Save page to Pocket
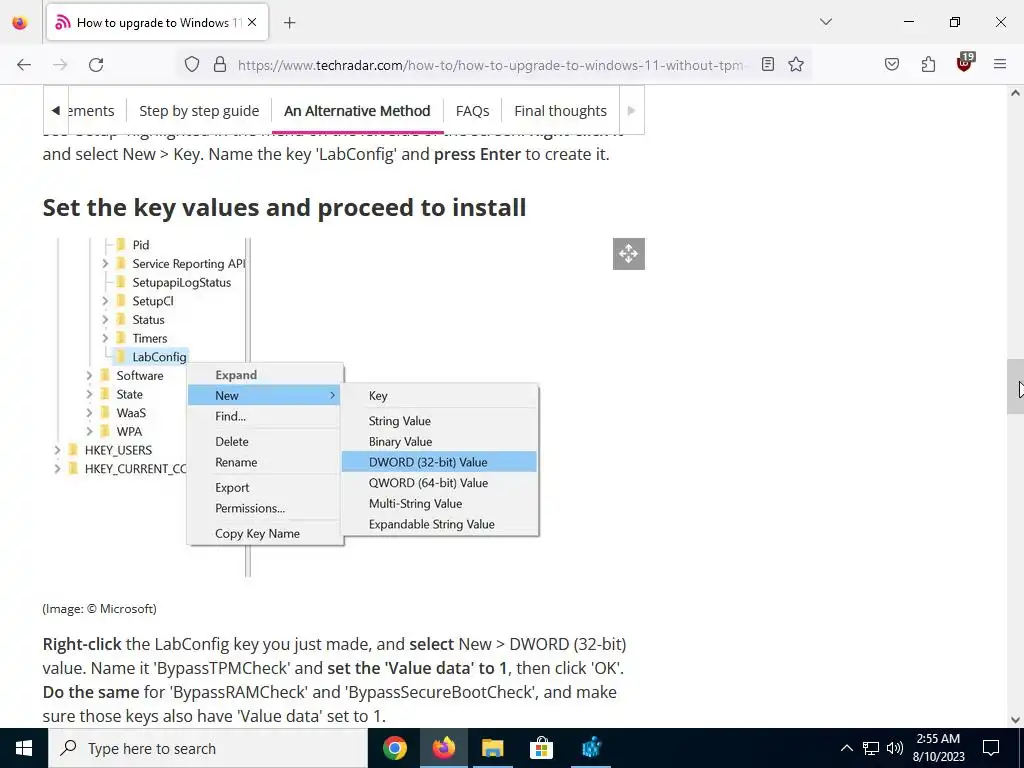The image size is (1024, 768). point(891,64)
